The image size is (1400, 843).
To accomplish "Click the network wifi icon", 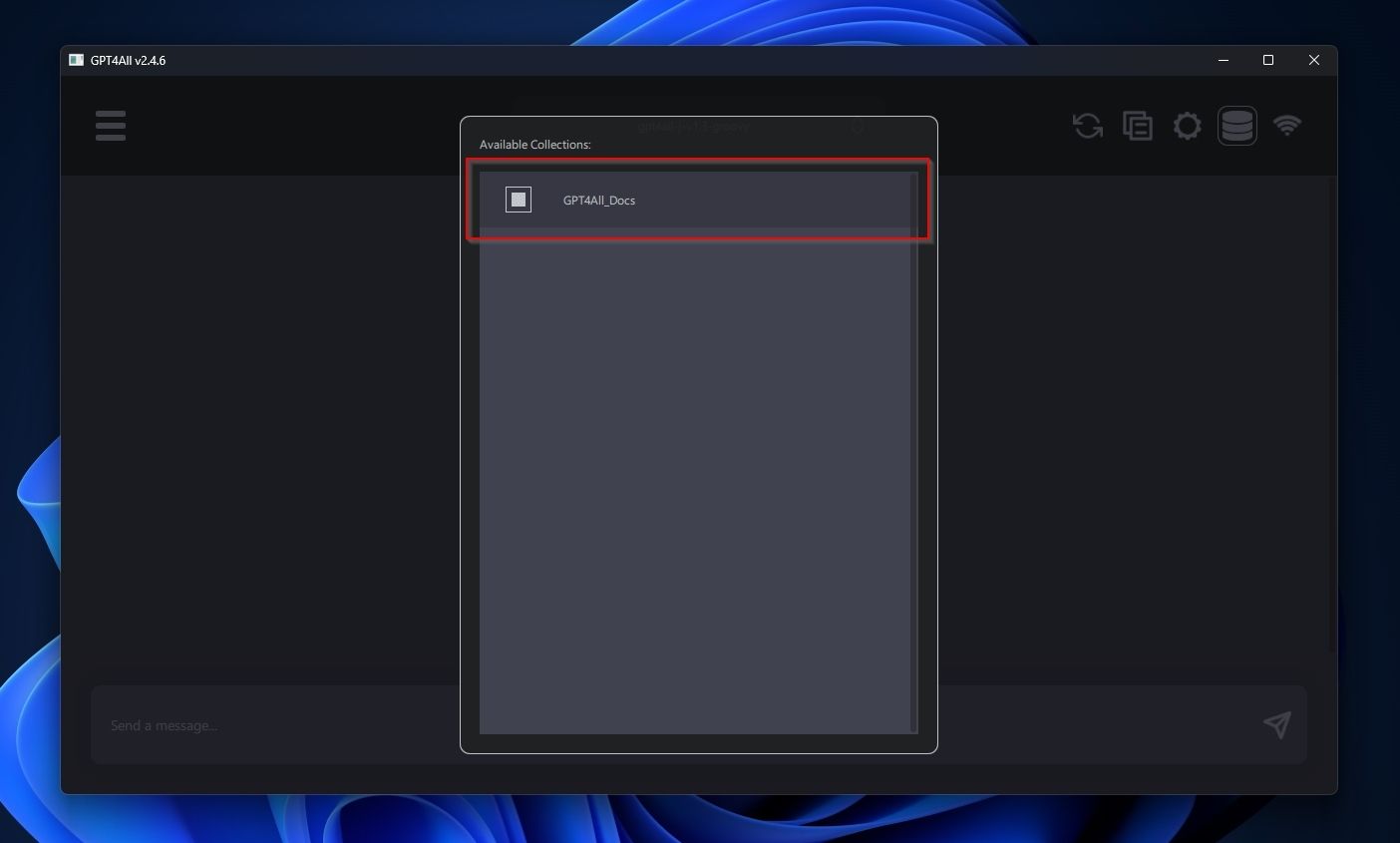I will [1287, 126].
